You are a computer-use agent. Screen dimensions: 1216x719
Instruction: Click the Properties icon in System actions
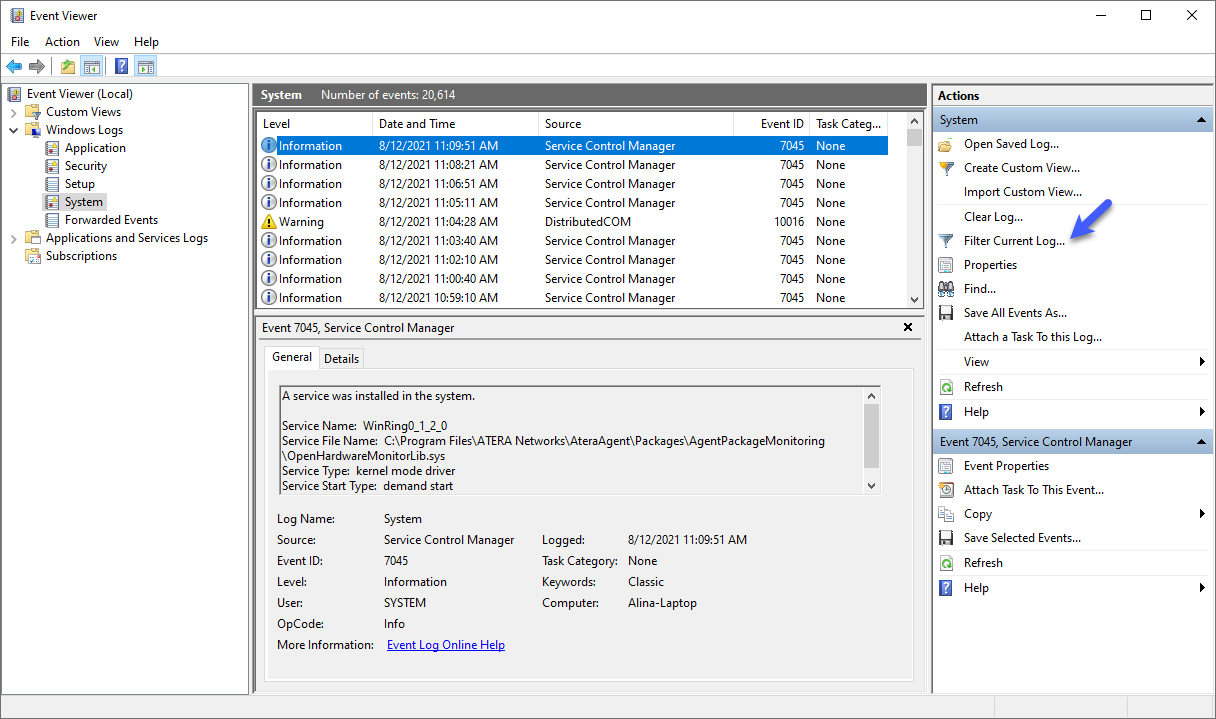pos(946,265)
